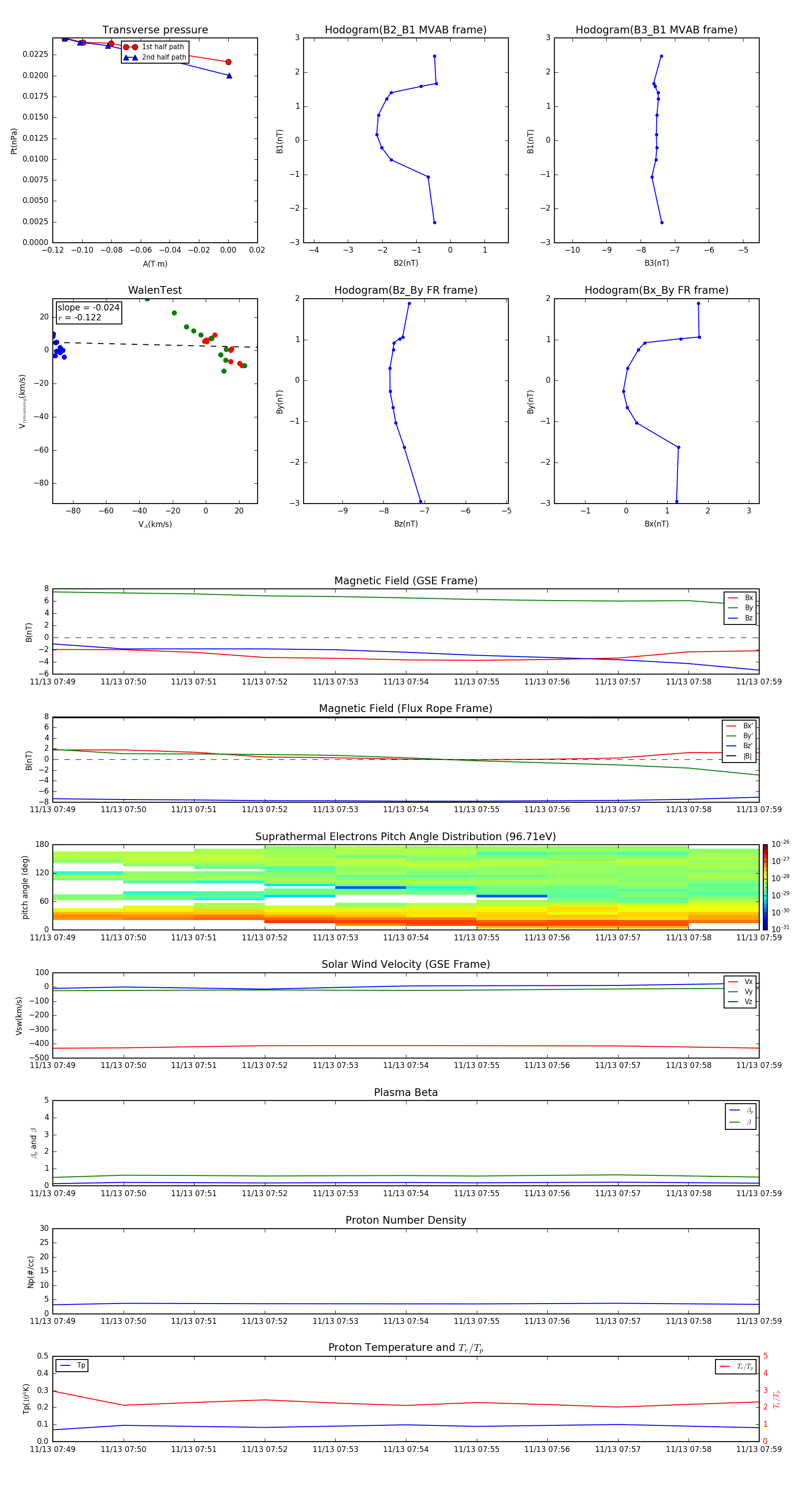812x1489 pixels.
Task: Click the "B2(nT)" x-axis label
Action: coord(406,263)
